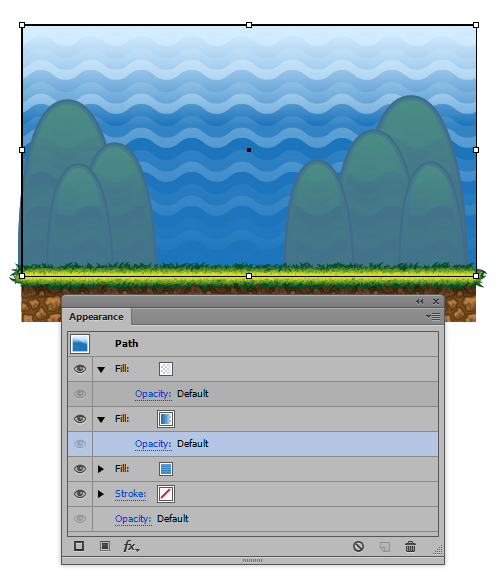Open Opacity link under the gradient Fill
This screenshot has width=499, height=584.
[153, 444]
